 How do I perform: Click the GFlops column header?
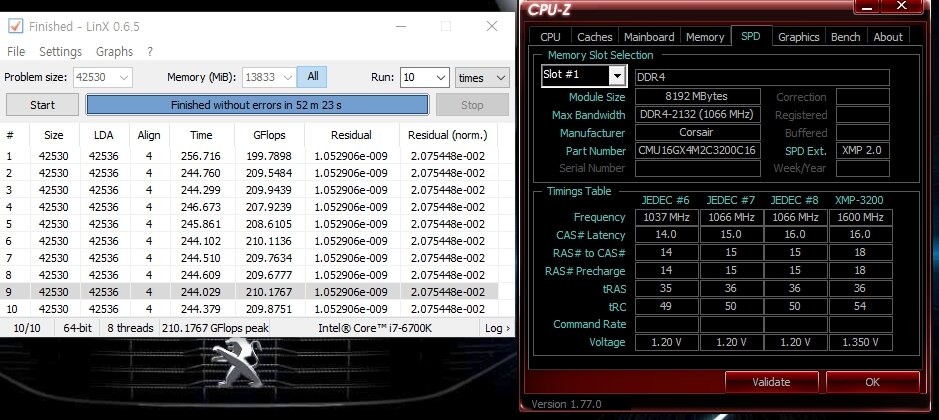(269, 135)
